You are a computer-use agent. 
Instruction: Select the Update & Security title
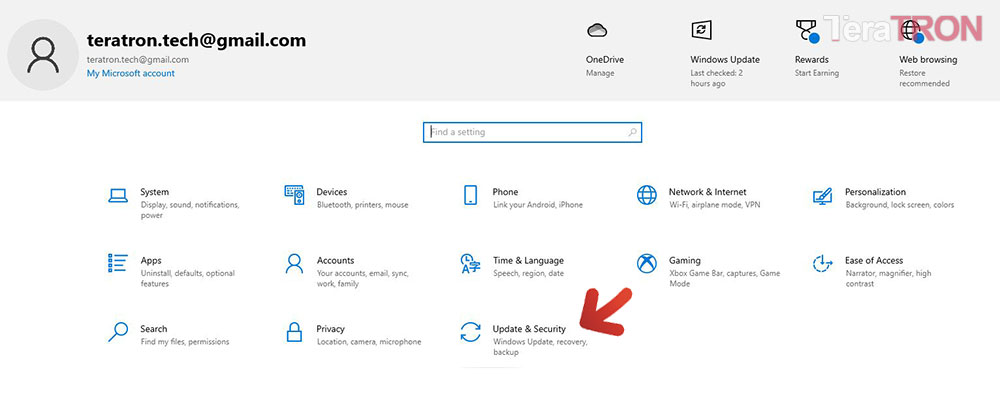529,329
